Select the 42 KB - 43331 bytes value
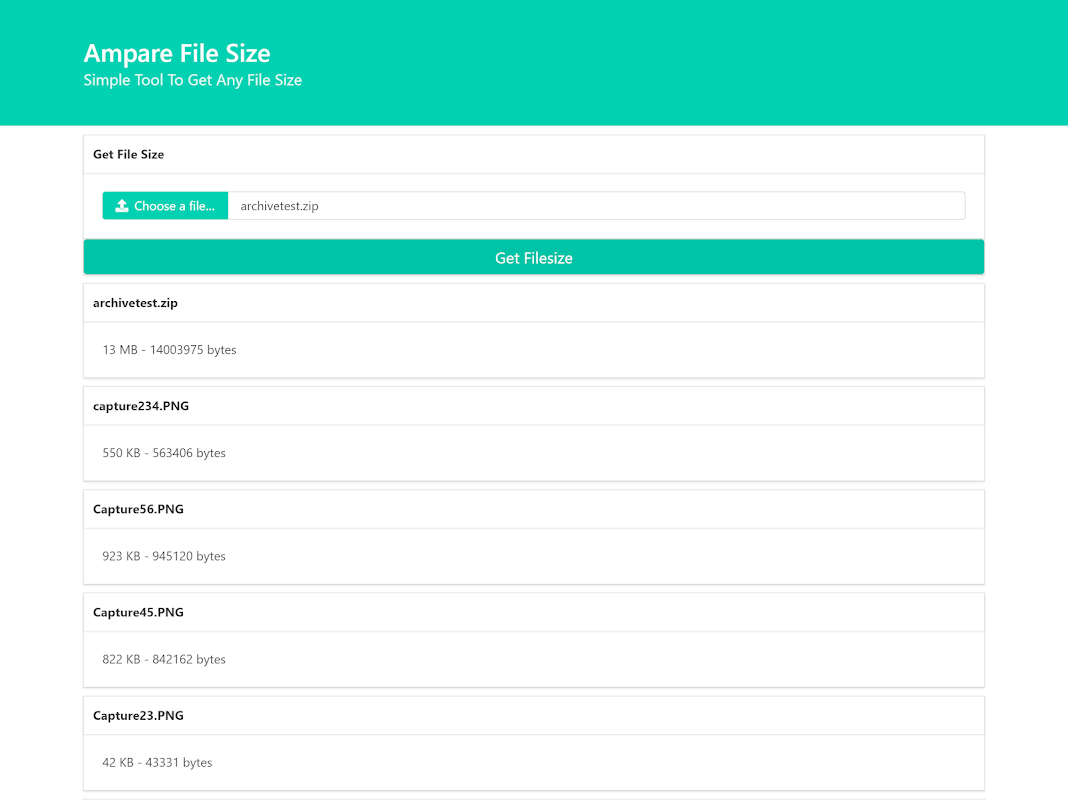This screenshot has width=1068, height=800. click(x=157, y=763)
